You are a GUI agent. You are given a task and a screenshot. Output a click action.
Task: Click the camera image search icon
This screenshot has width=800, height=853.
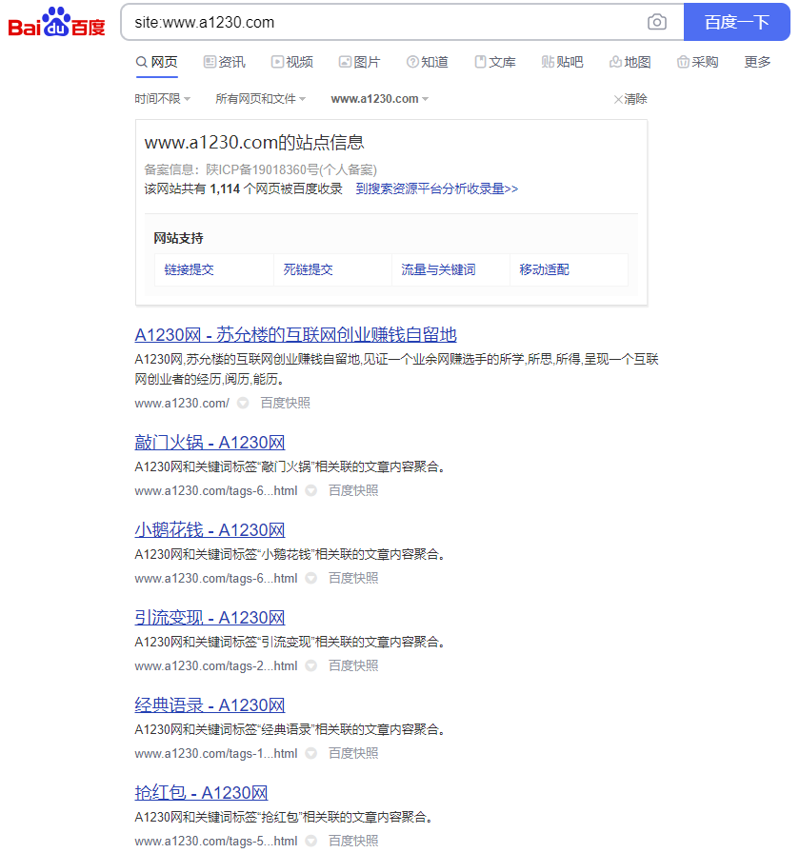(x=657, y=22)
